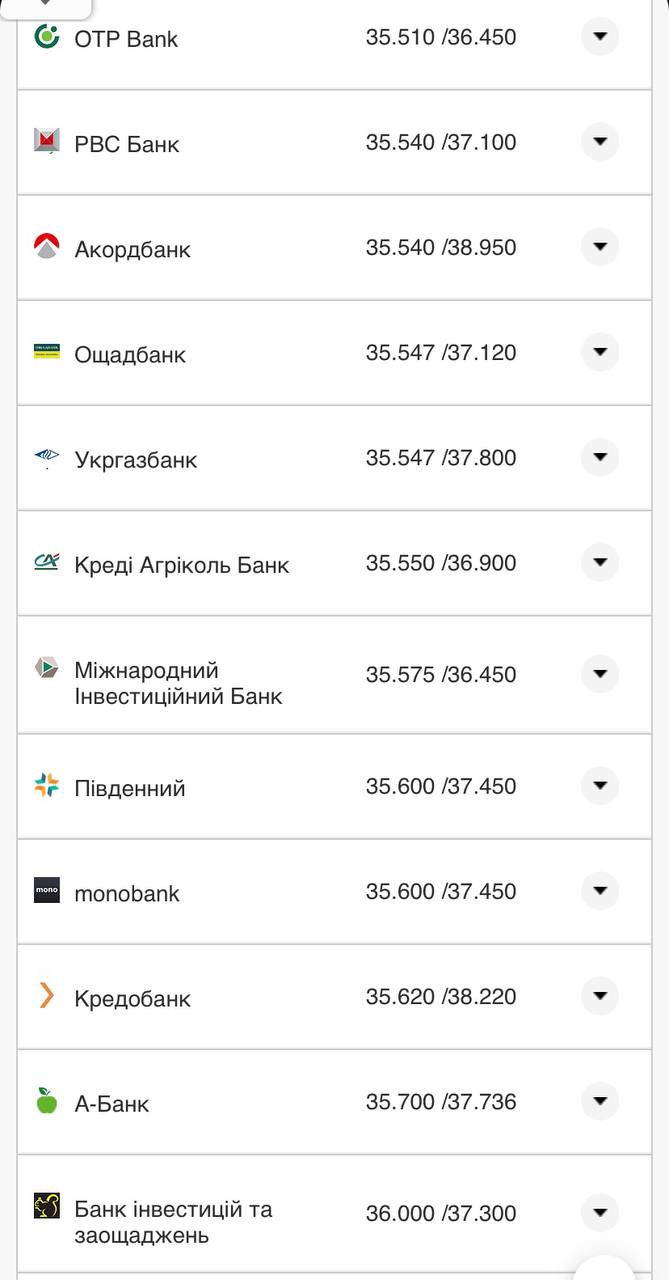
Task: Click the OTP Bank logo icon
Action: [44, 37]
